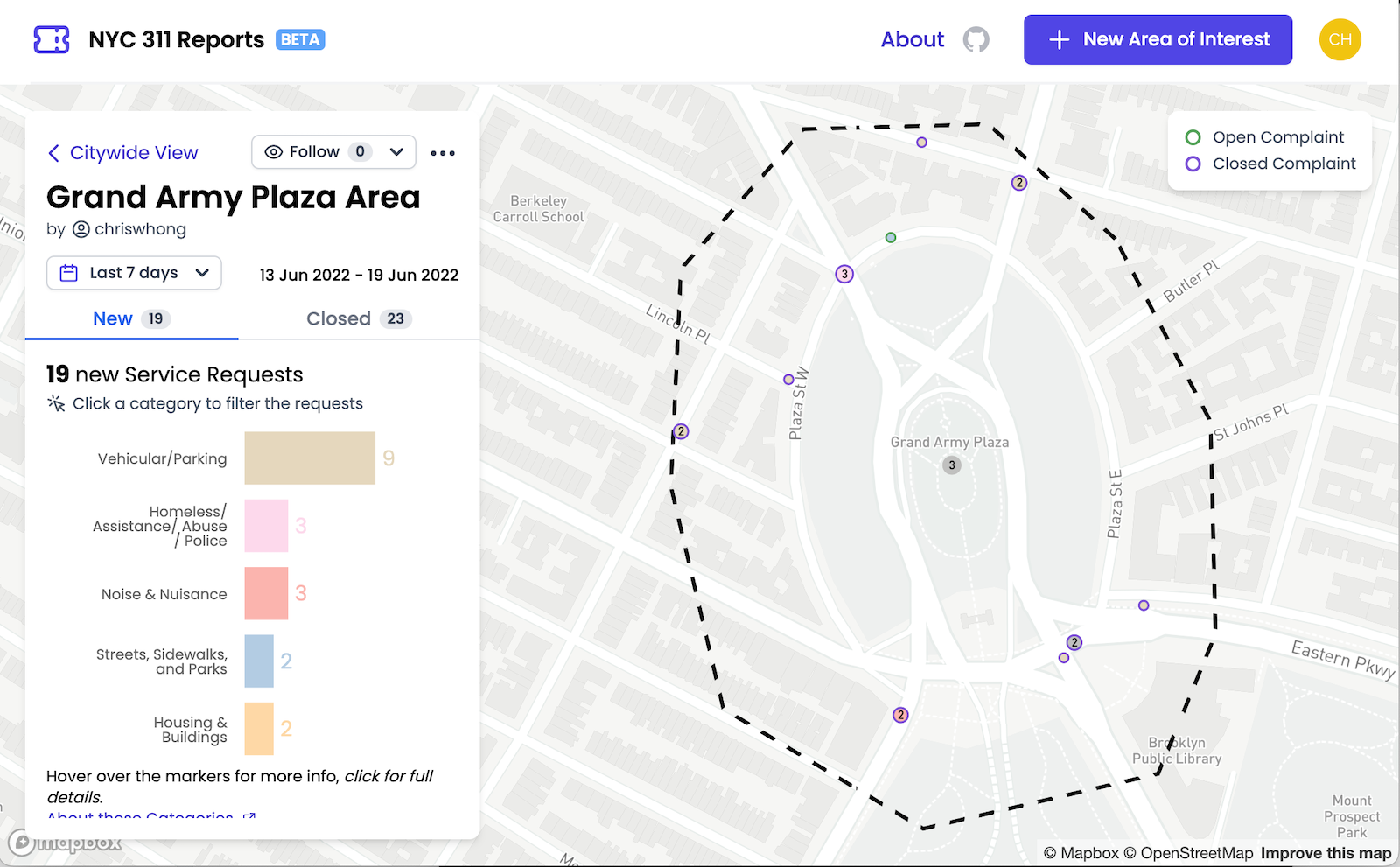1400x867 pixels.
Task: Click the Brooklyn Public Library map label
Action: point(1177,751)
